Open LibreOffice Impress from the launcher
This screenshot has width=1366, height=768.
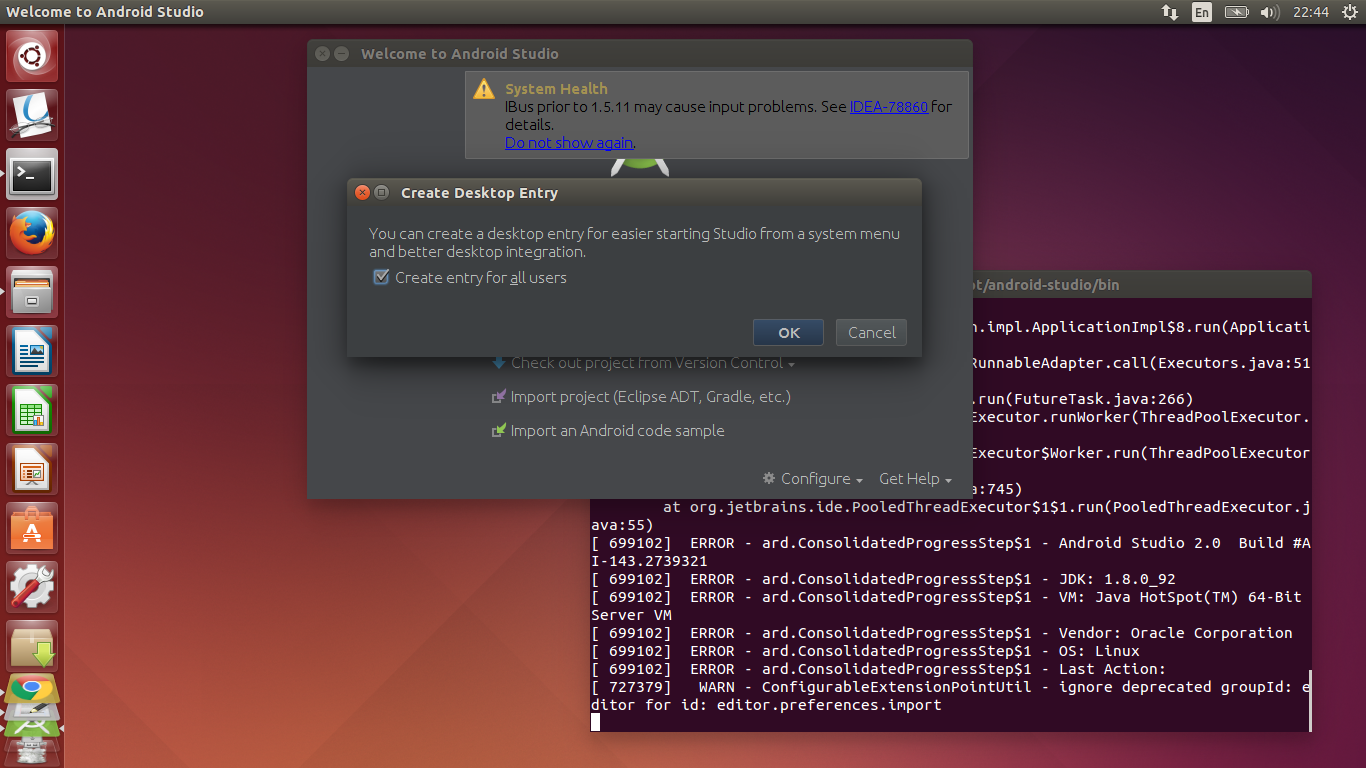point(32,469)
